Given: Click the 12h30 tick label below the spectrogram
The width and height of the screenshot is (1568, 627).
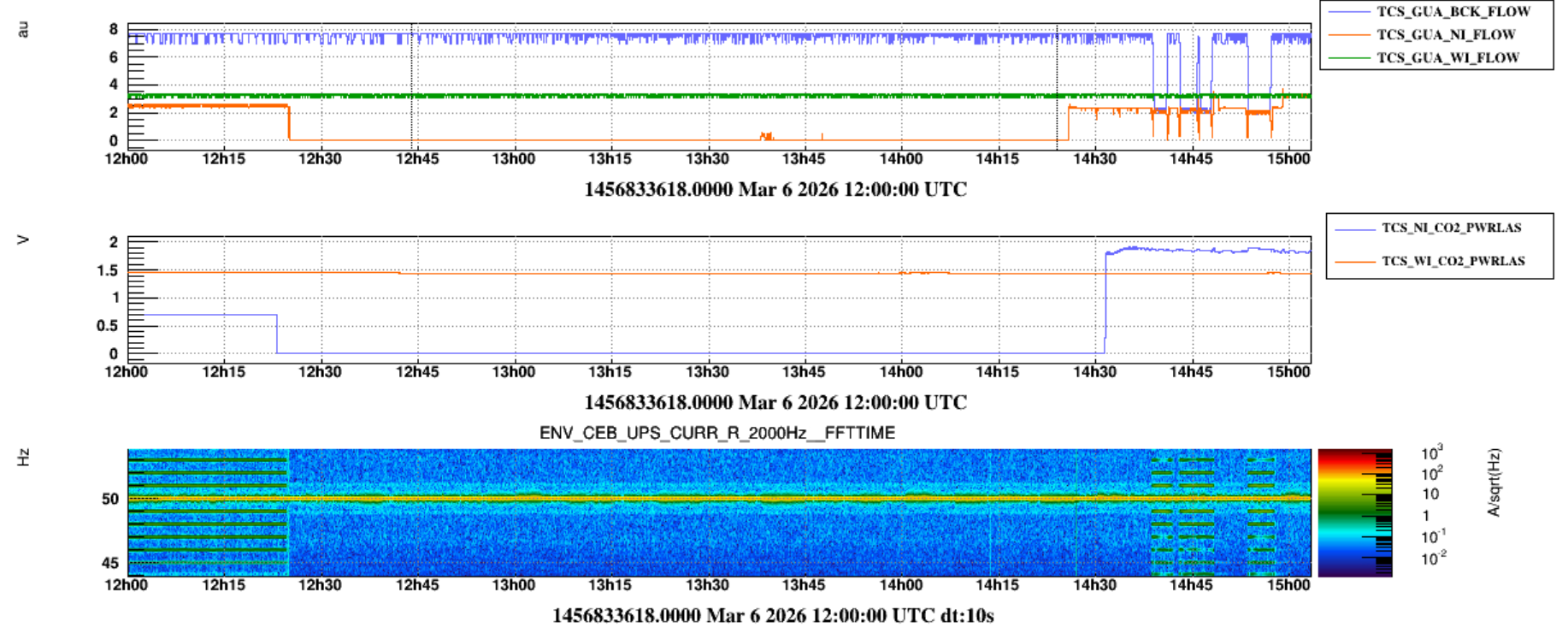Looking at the screenshot, I should (320, 585).
